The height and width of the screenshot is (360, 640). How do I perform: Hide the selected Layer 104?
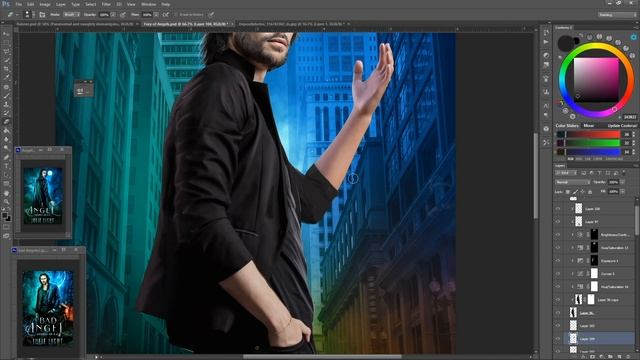click(x=558, y=338)
